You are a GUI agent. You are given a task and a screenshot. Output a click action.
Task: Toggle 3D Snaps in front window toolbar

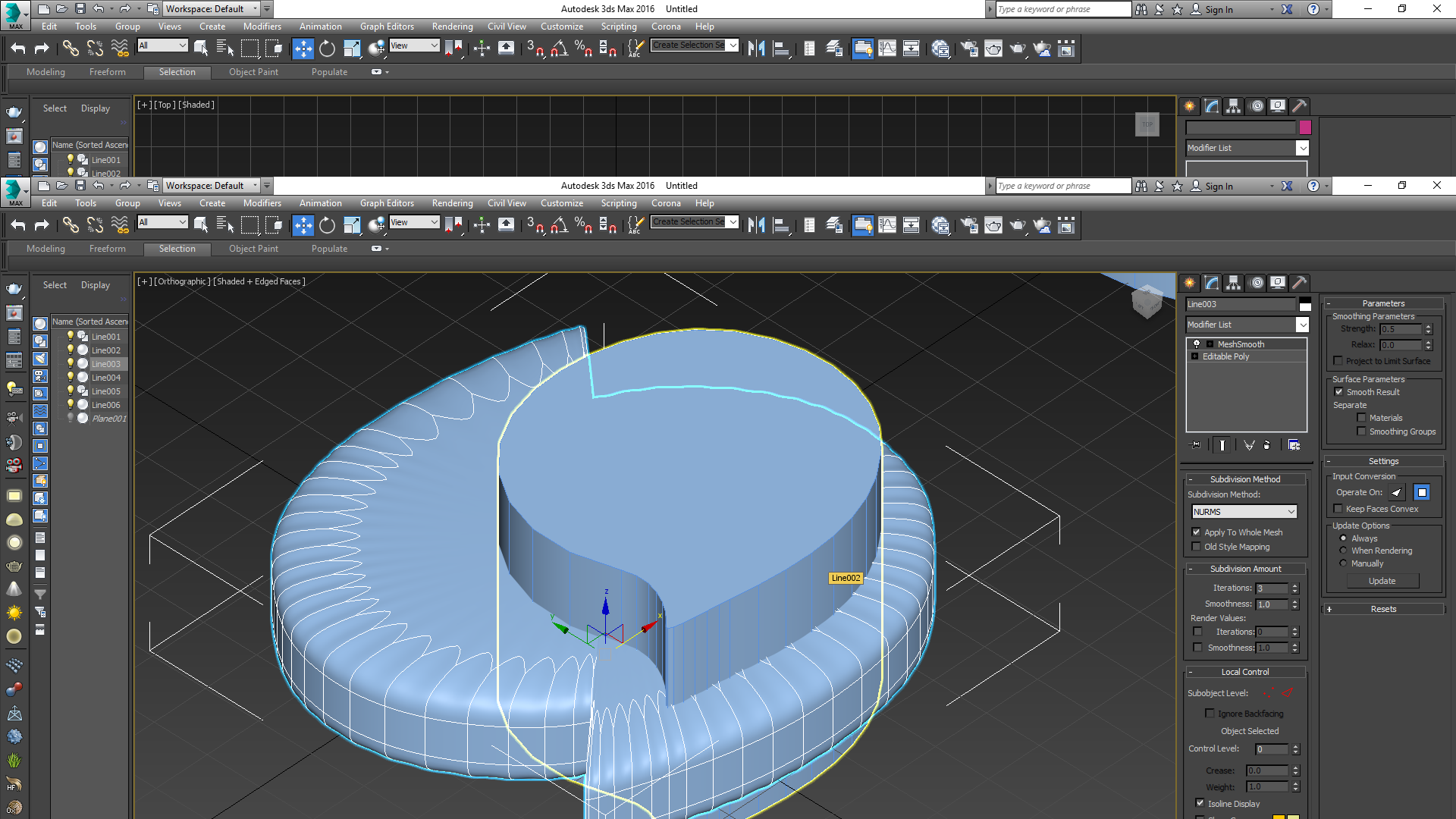pos(535,225)
